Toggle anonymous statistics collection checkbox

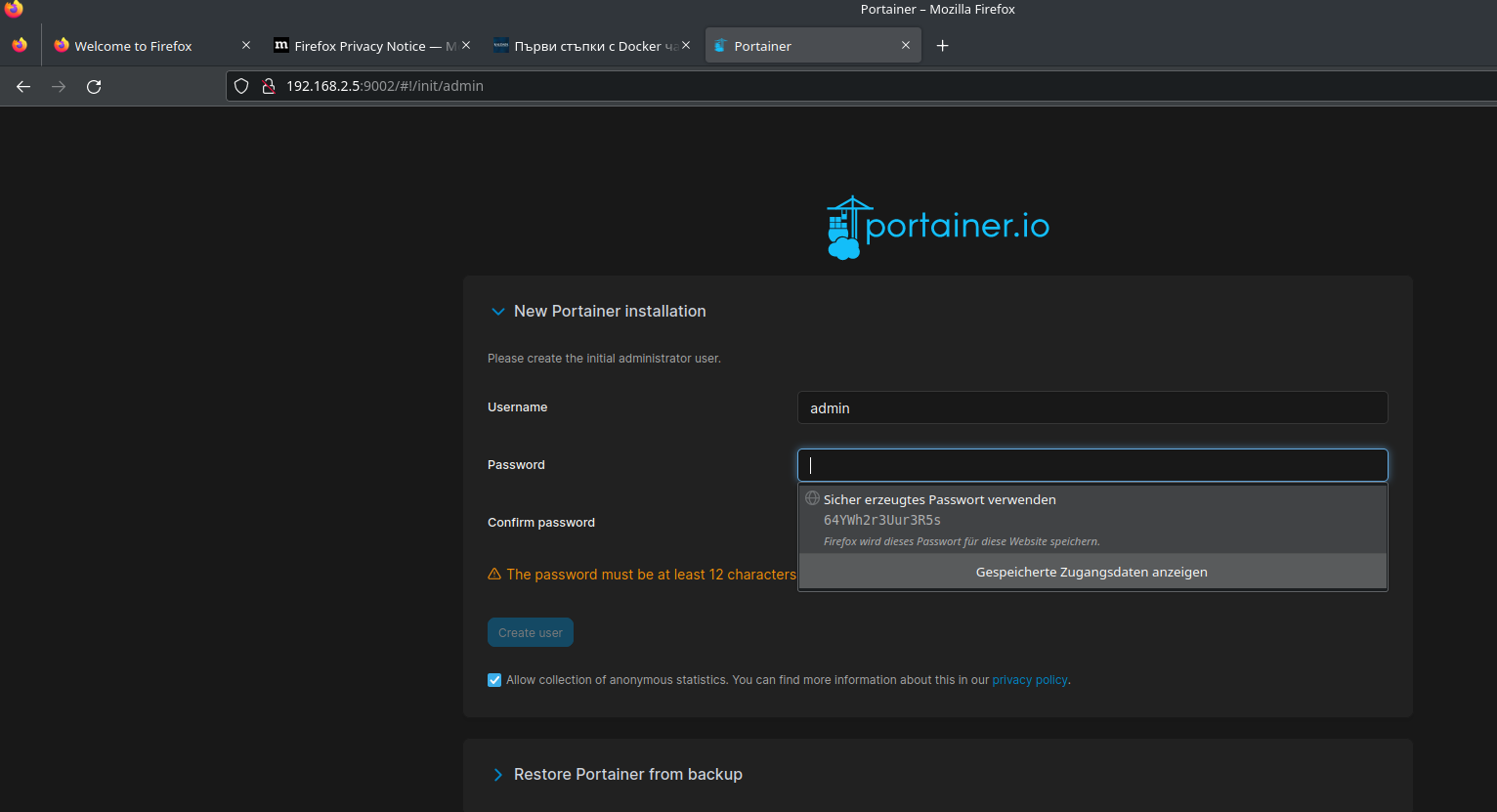[494, 680]
